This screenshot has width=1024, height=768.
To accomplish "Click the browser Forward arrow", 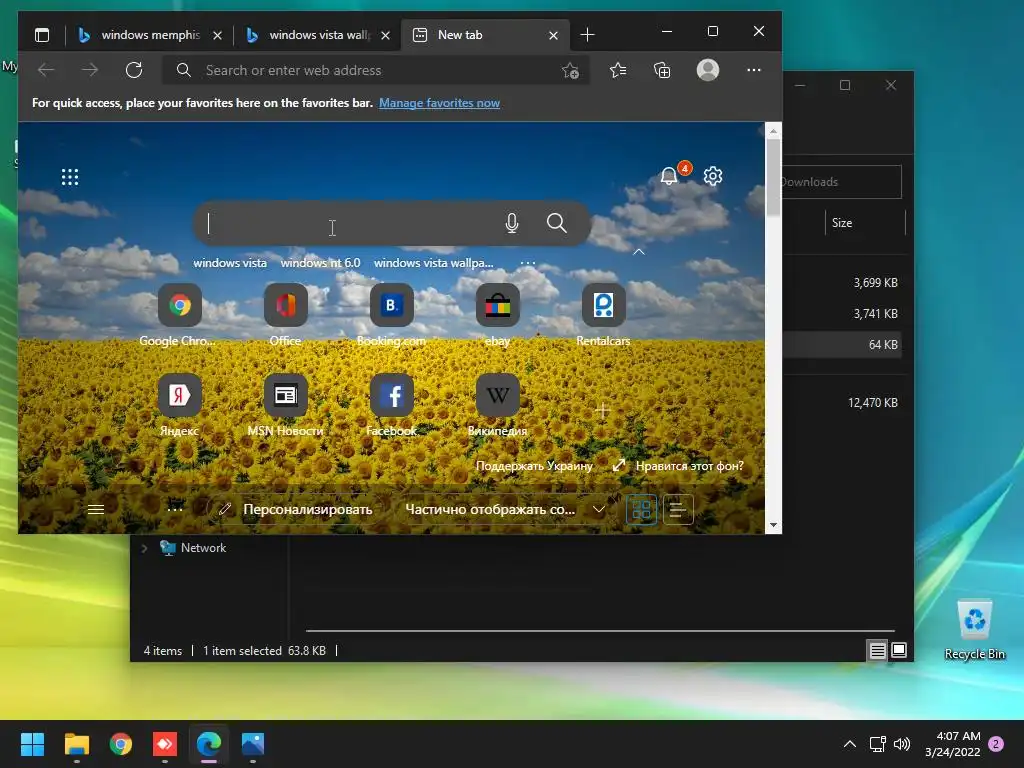I will point(90,70).
